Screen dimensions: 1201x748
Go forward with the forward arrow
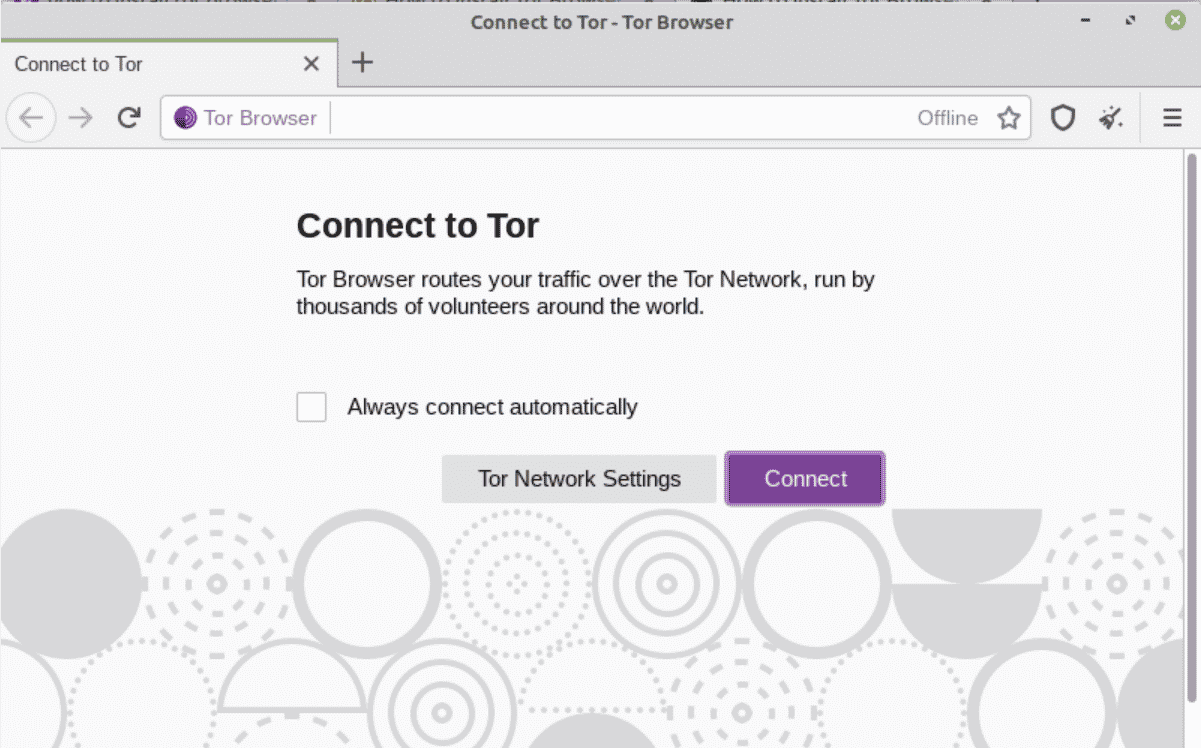coord(80,118)
